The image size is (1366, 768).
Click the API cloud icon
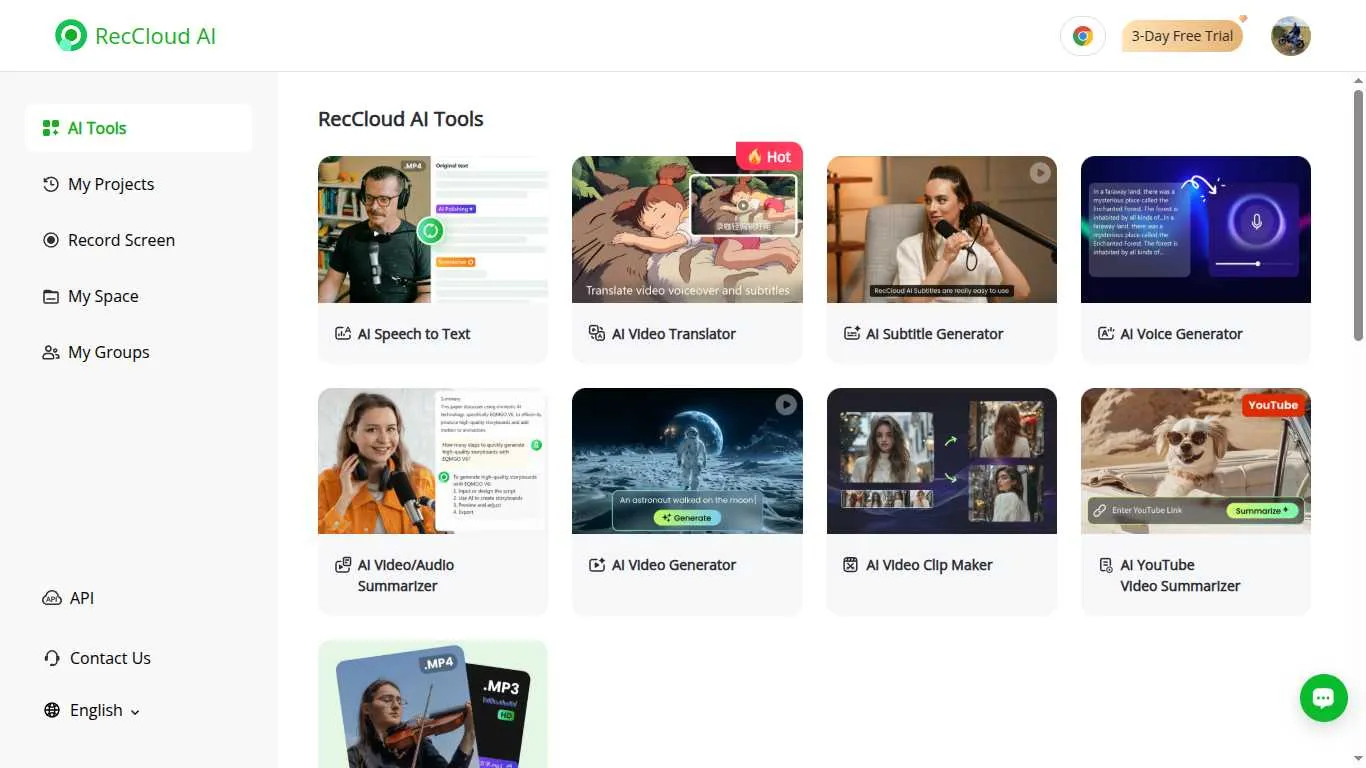pyautogui.click(x=52, y=598)
